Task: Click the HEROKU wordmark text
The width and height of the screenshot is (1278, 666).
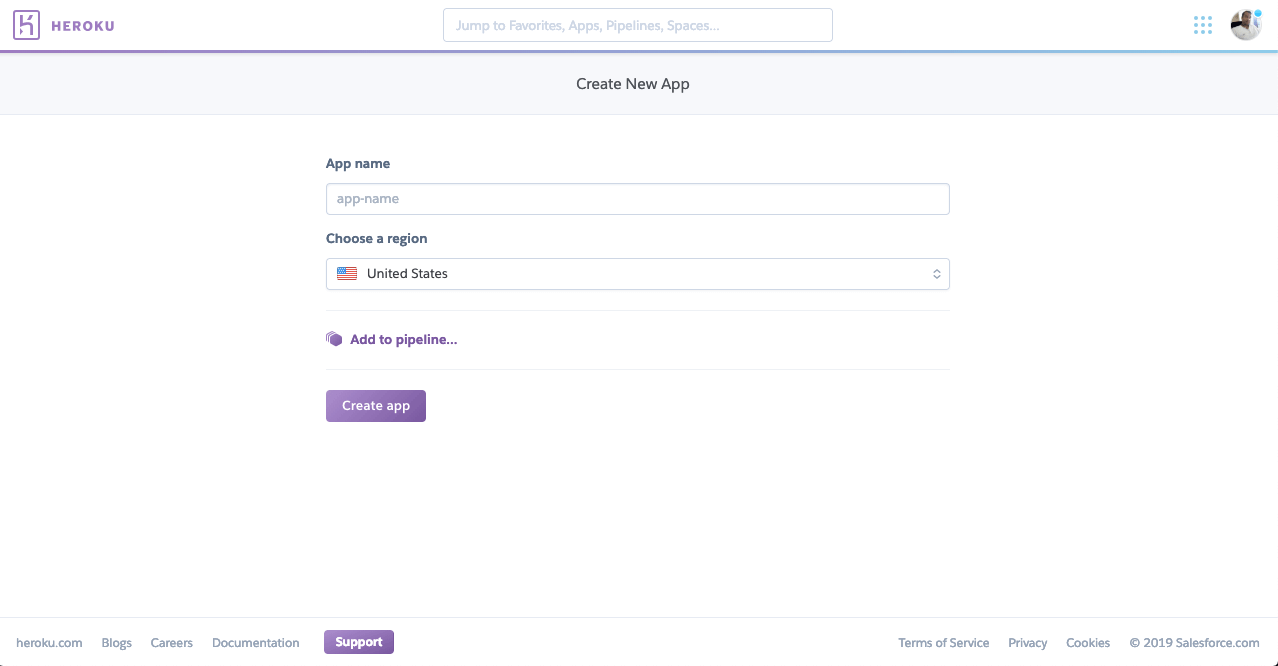Action: (x=83, y=26)
